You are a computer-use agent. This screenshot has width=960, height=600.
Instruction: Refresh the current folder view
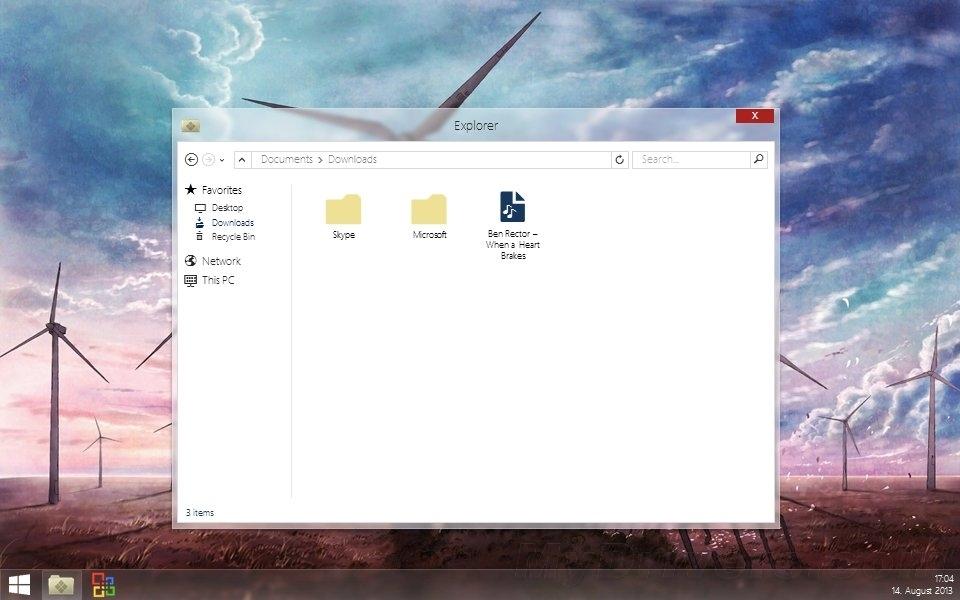coord(620,159)
